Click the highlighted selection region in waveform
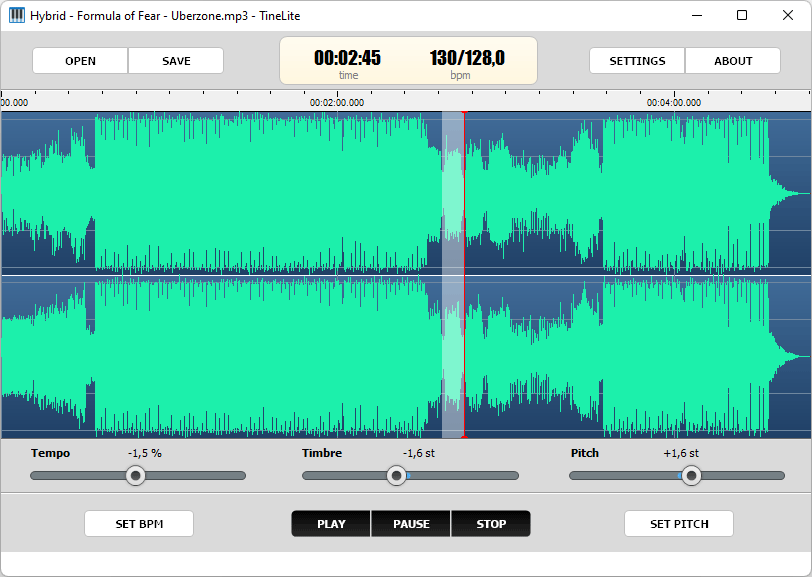 [453, 275]
